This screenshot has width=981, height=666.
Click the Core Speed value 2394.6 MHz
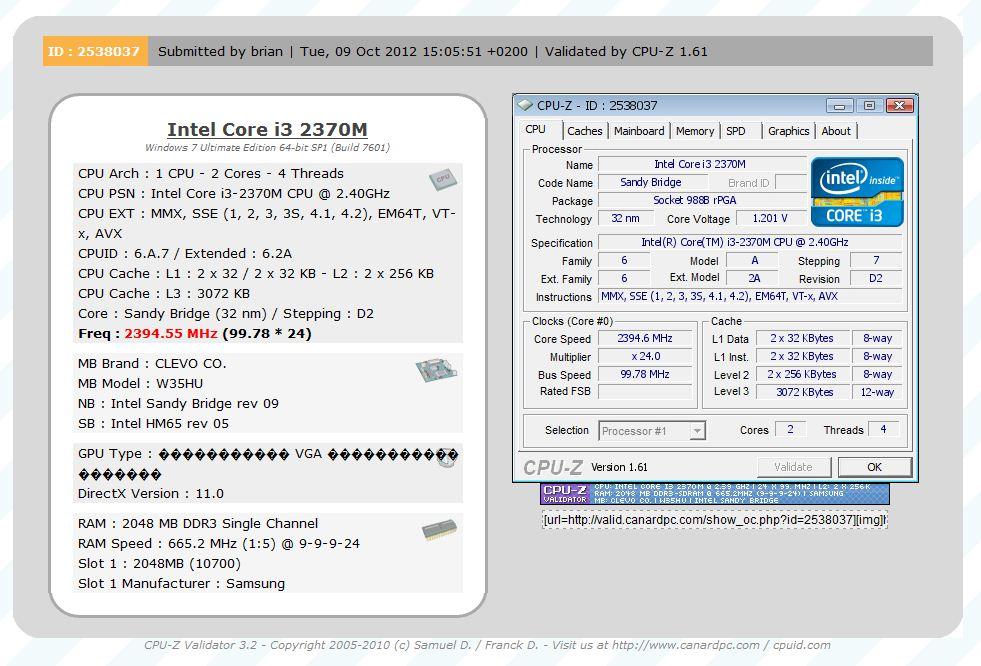point(645,338)
